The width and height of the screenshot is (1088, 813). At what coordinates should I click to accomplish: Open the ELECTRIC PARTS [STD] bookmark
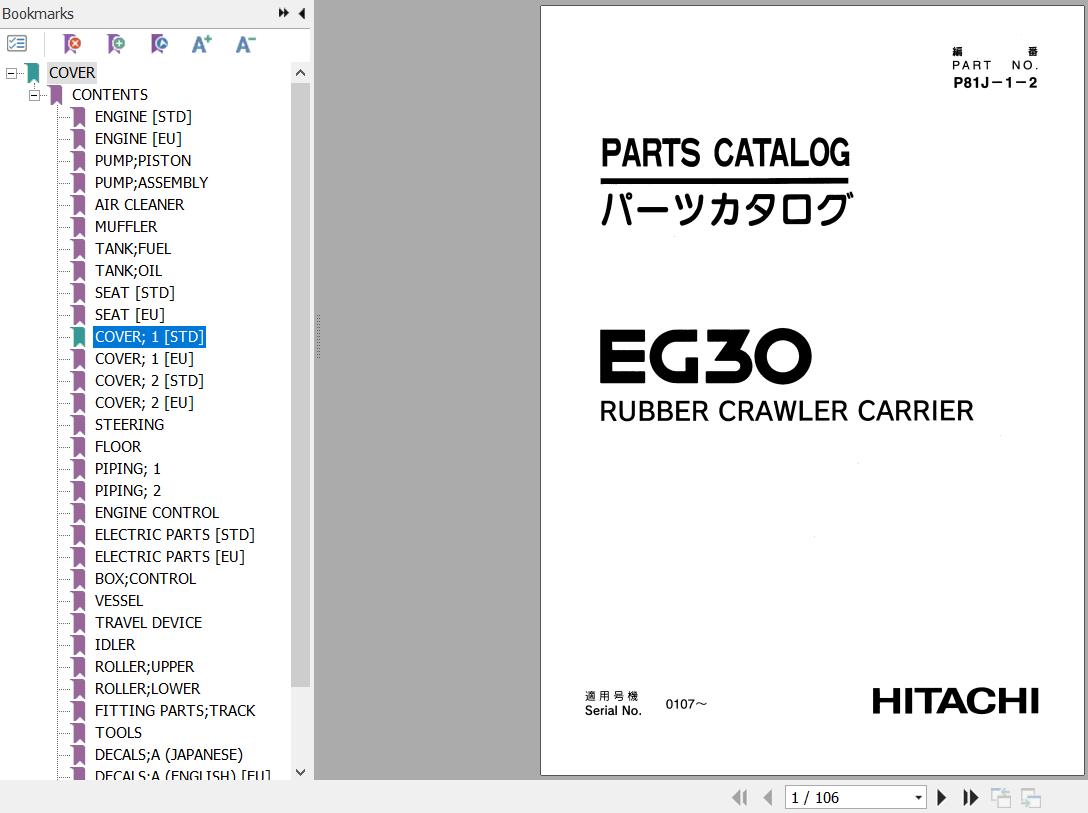(x=175, y=535)
